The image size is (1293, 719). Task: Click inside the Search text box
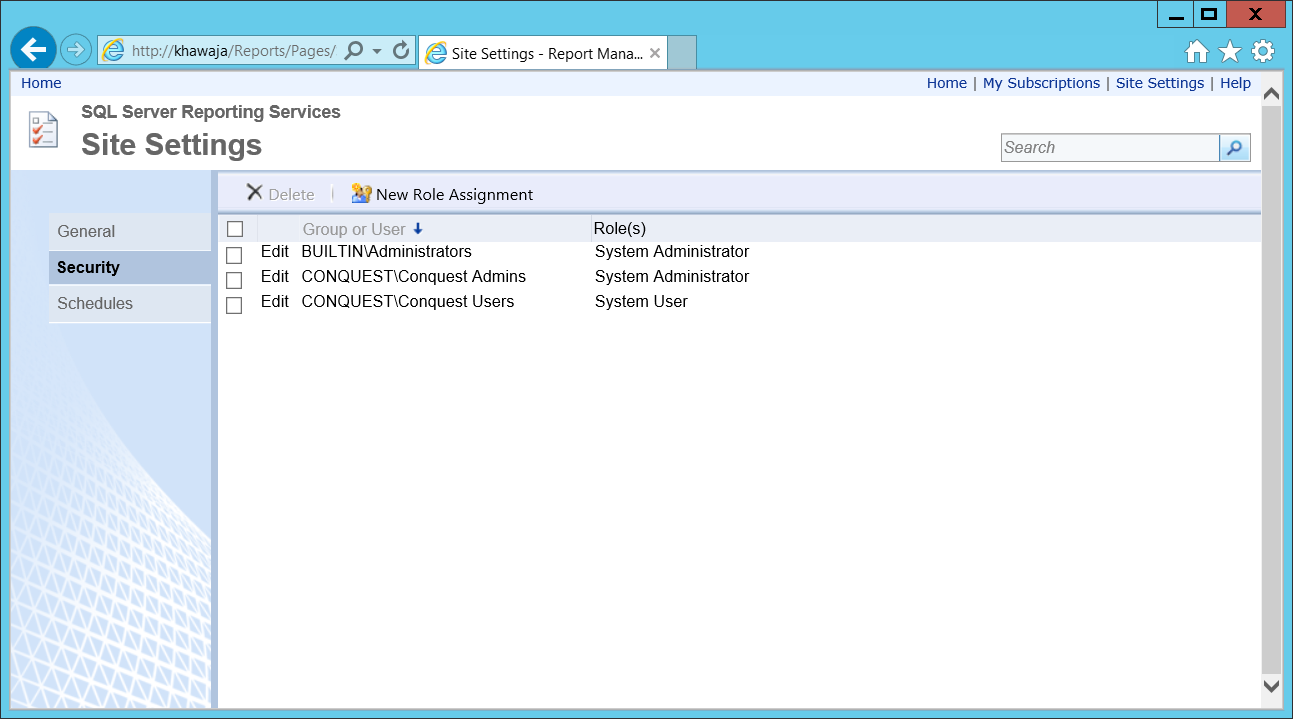tap(1110, 148)
